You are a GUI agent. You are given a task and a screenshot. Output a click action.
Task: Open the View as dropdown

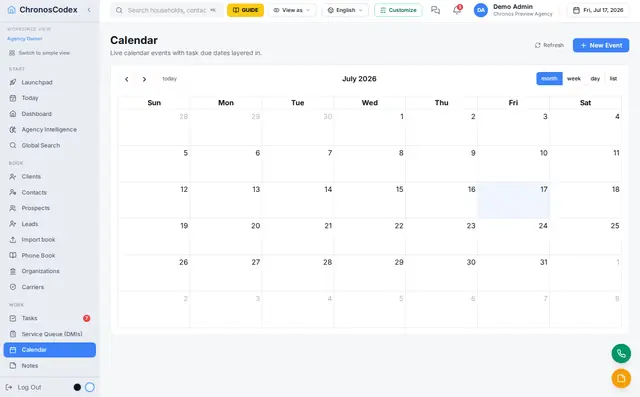[x=292, y=10]
